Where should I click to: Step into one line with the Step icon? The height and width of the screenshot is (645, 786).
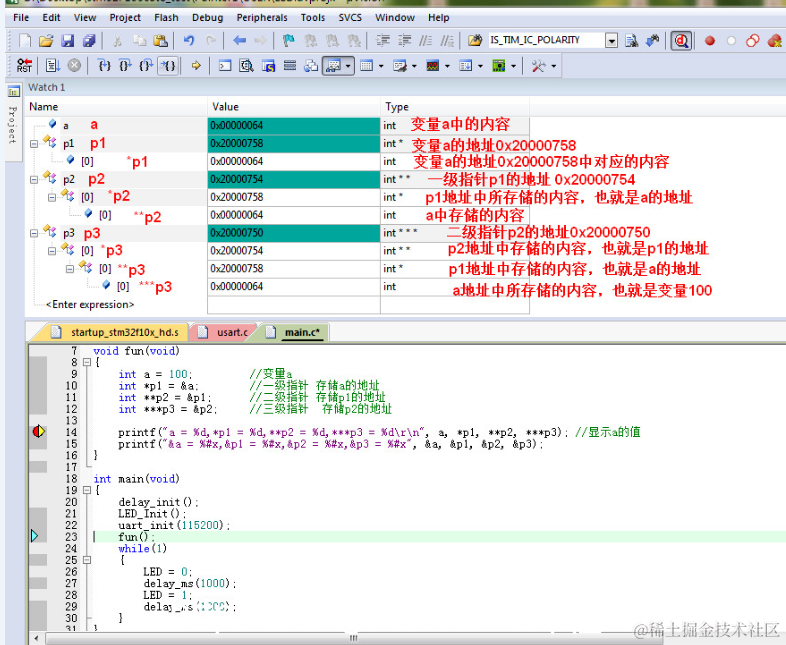pyautogui.click(x=104, y=66)
